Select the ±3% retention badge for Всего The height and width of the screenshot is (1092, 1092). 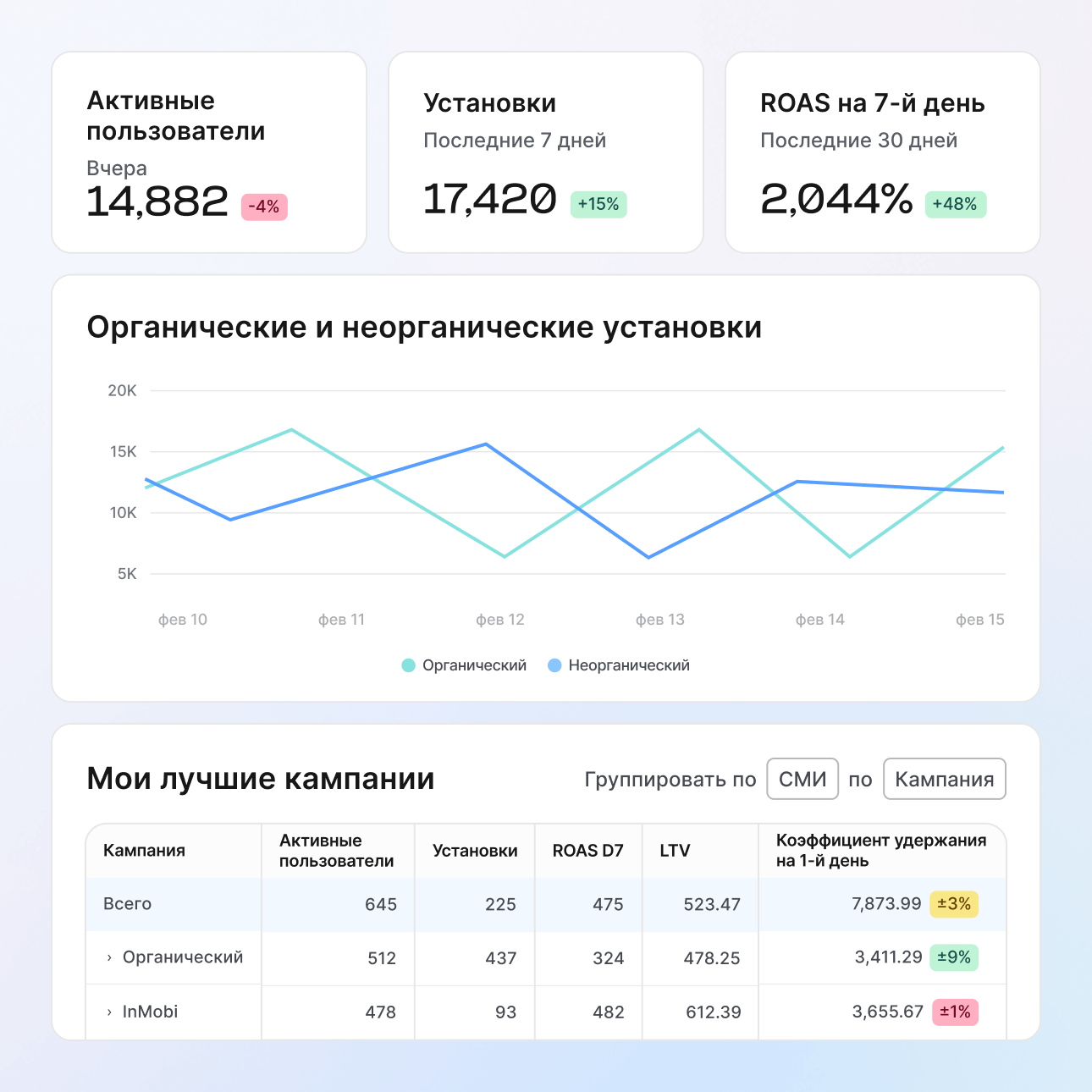point(955,904)
